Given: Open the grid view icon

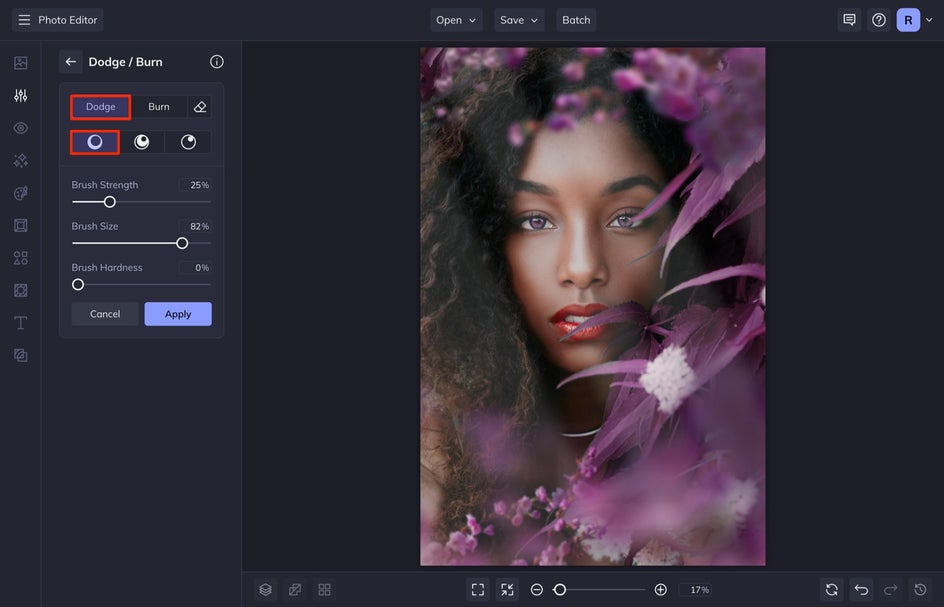Looking at the screenshot, I should (x=324, y=590).
